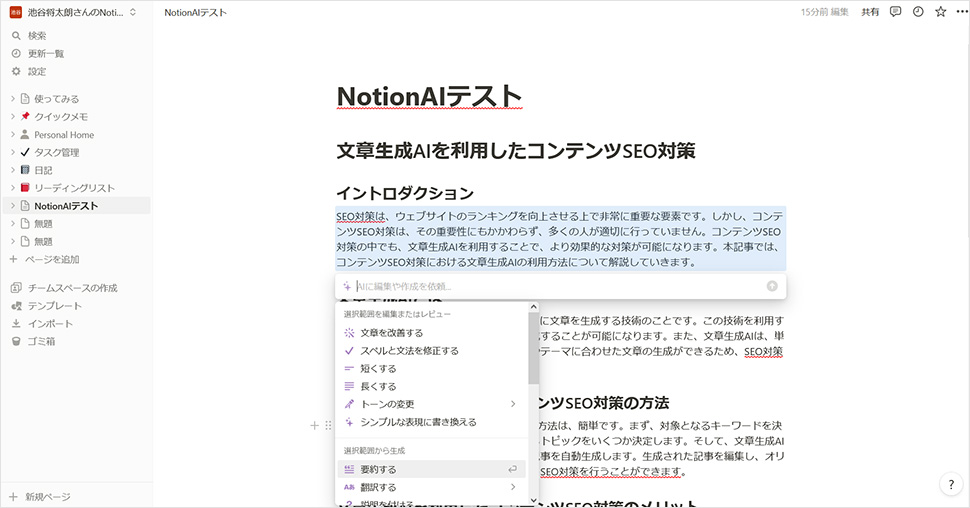Screen dimensions: 970x508
Task: Select 短くする AI option
Action: tap(432, 369)
